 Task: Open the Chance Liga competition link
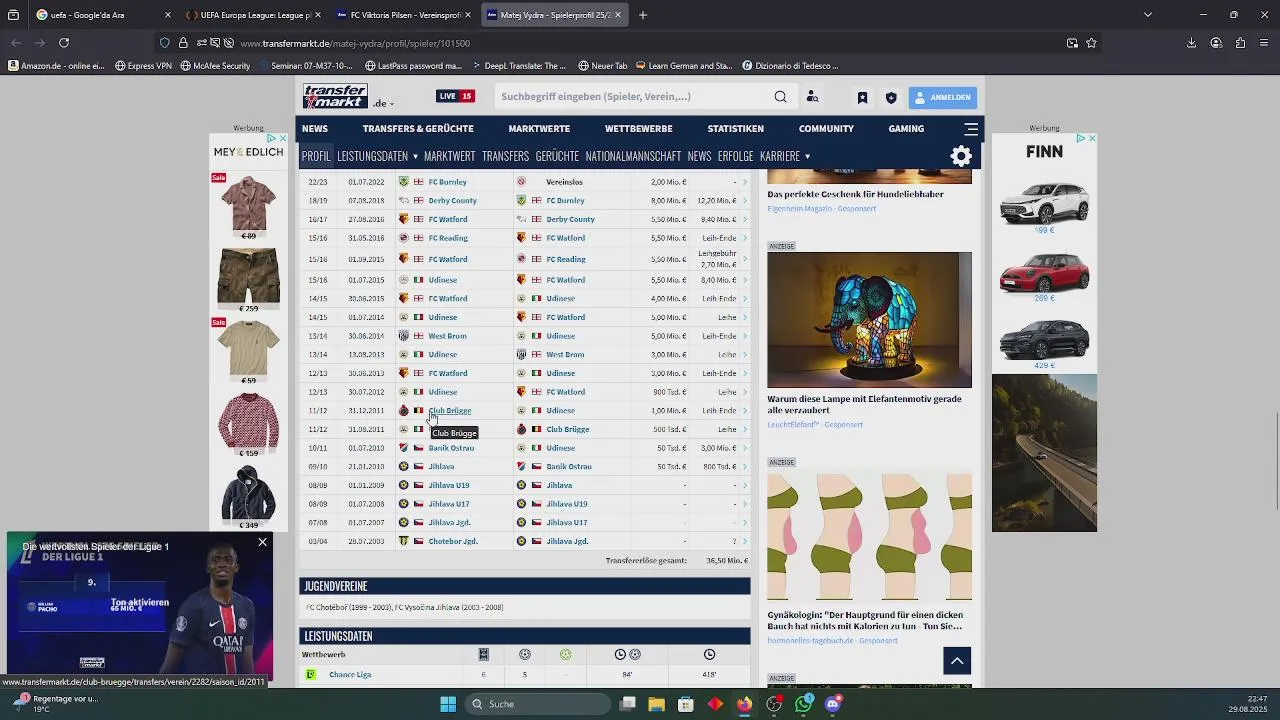[x=350, y=674]
